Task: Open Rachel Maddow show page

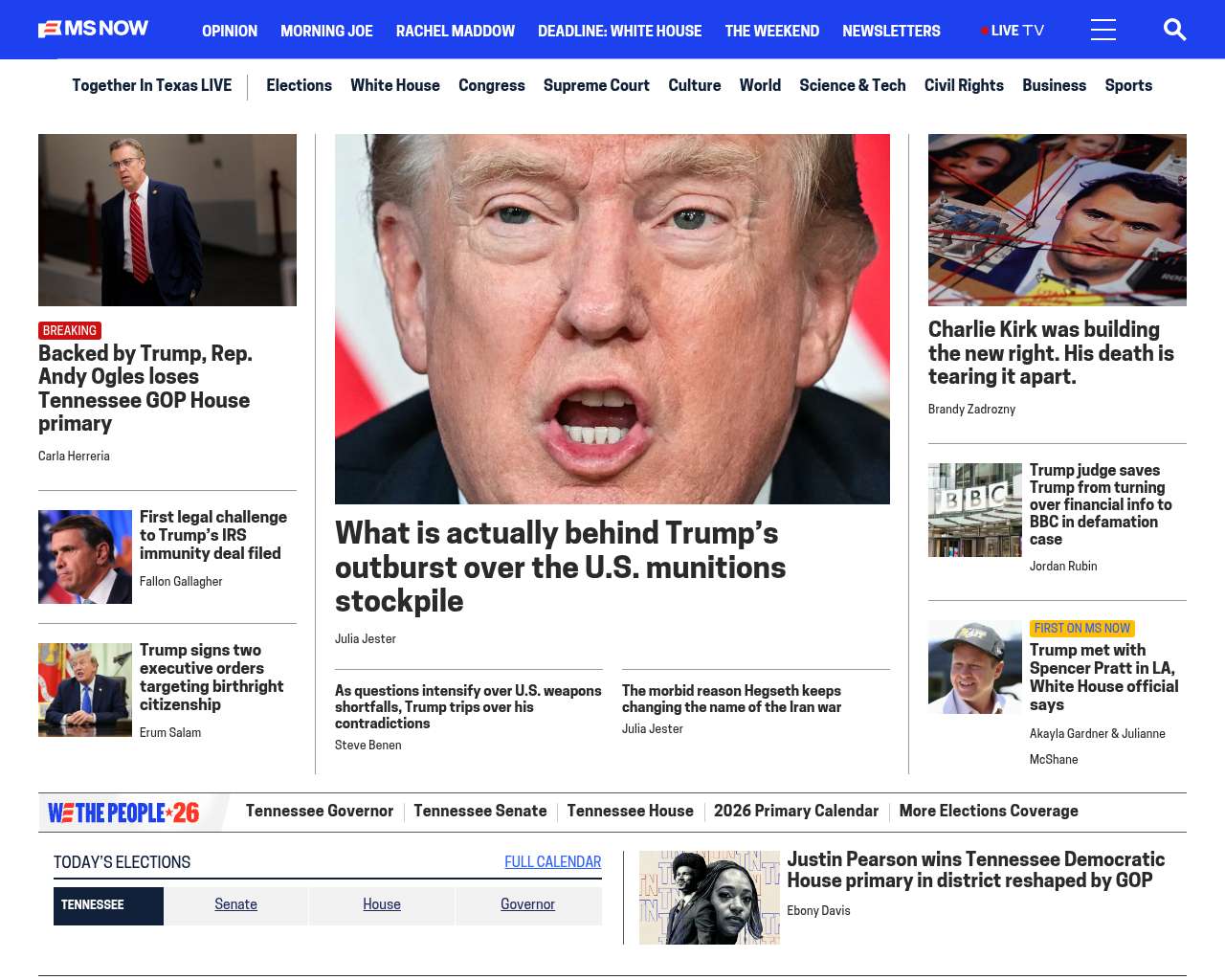Action: (456, 31)
